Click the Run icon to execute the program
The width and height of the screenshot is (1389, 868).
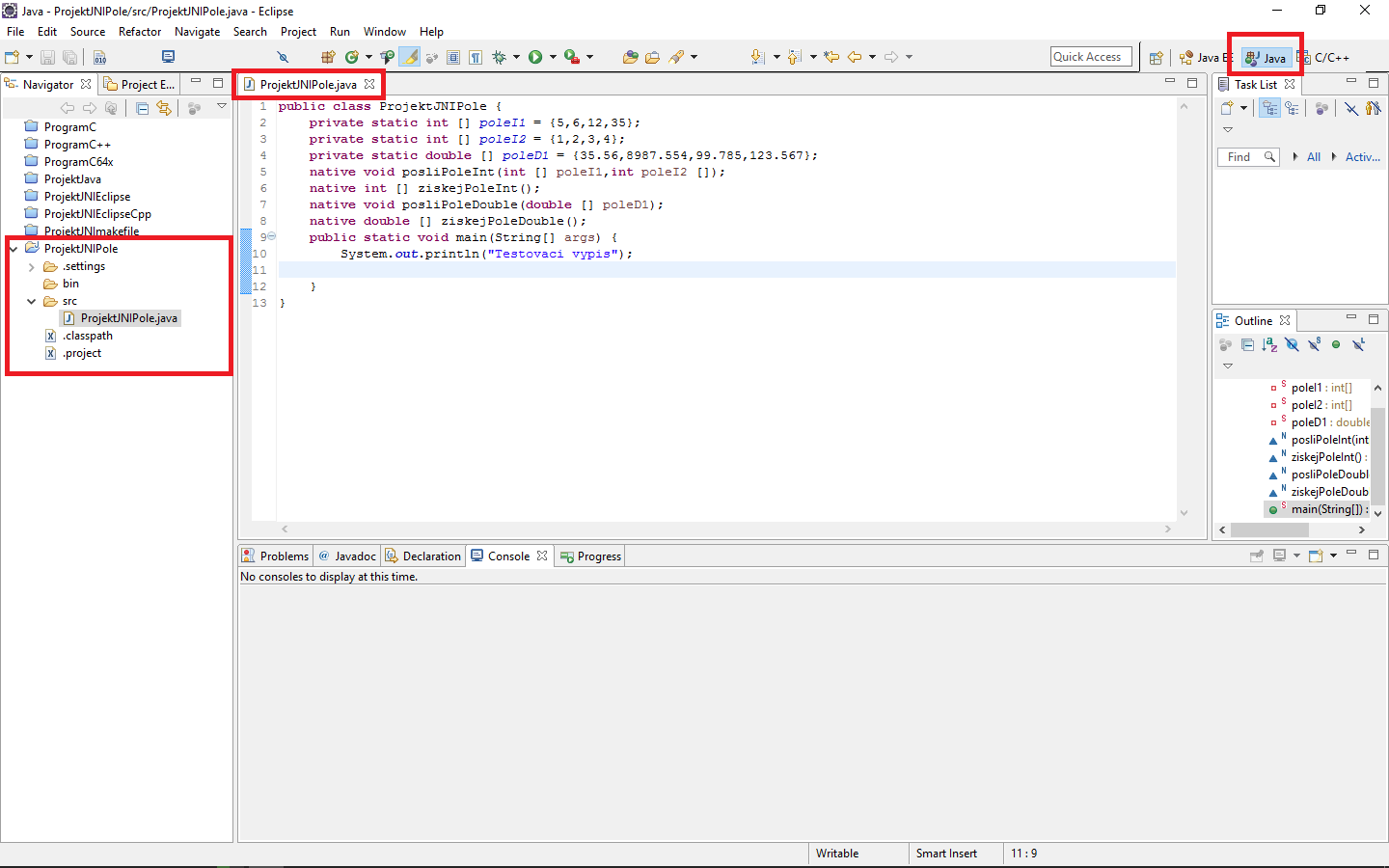[536, 57]
